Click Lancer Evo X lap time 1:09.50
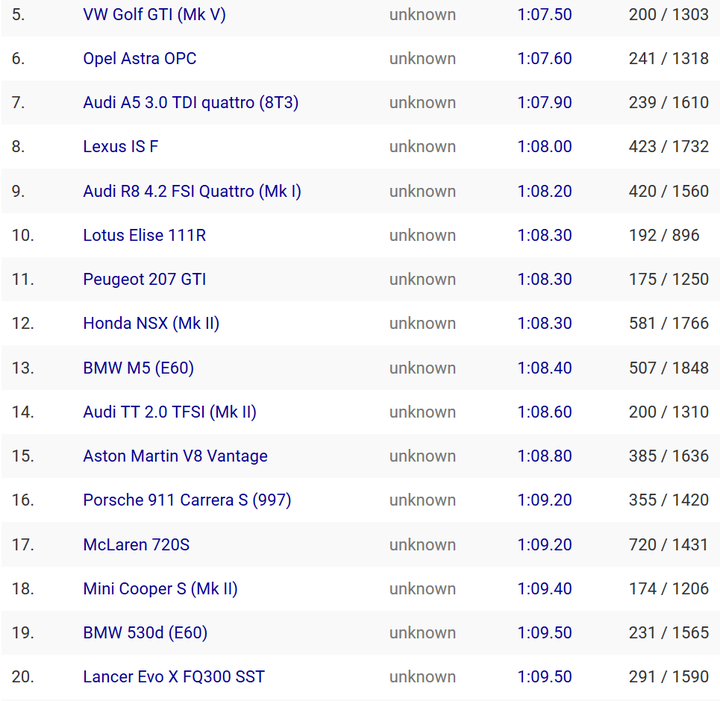Screen dimensions: 720x701 pyautogui.click(x=545, y=677)
